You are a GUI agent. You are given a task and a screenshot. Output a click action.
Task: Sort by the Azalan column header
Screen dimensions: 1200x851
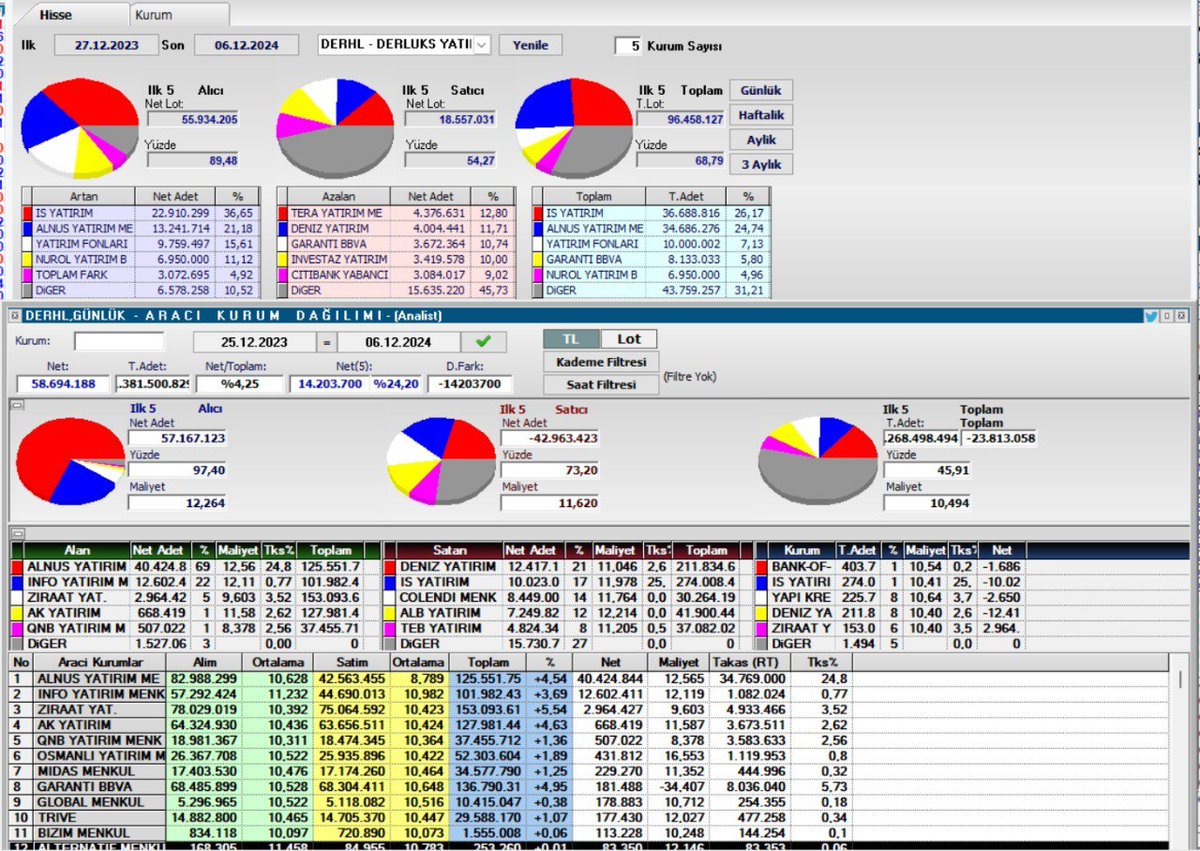click(339, 196)
